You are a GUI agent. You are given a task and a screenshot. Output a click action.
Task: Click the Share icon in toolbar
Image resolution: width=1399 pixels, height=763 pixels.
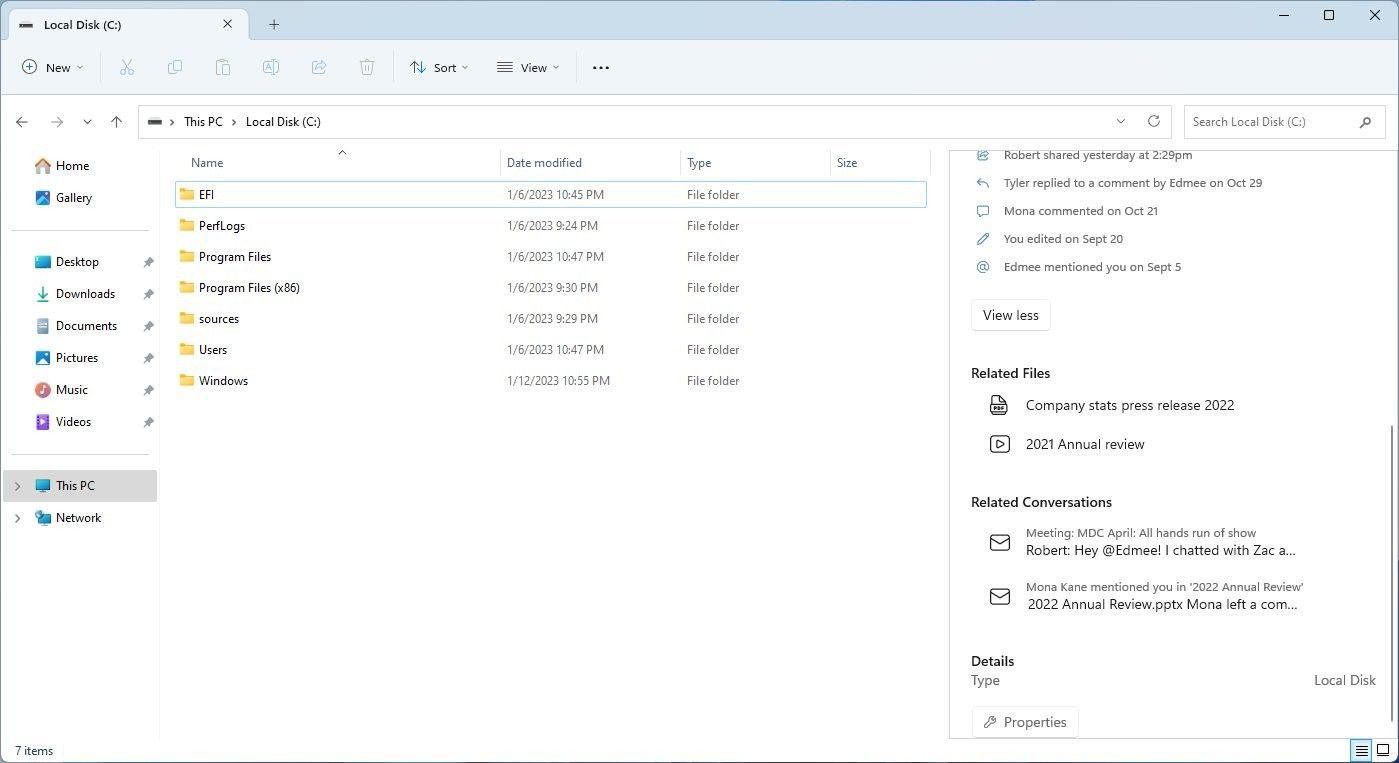[x=319, y=67]
